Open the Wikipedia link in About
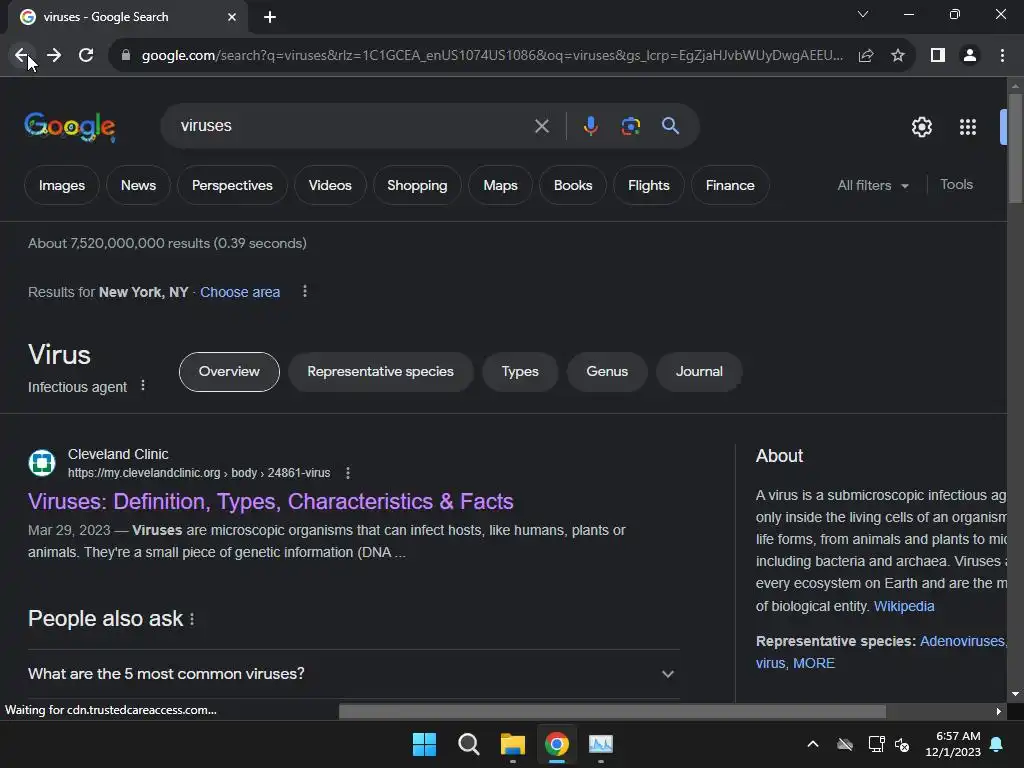Image resolution: width=1024 pixels, height=768 pixels. 904,606
